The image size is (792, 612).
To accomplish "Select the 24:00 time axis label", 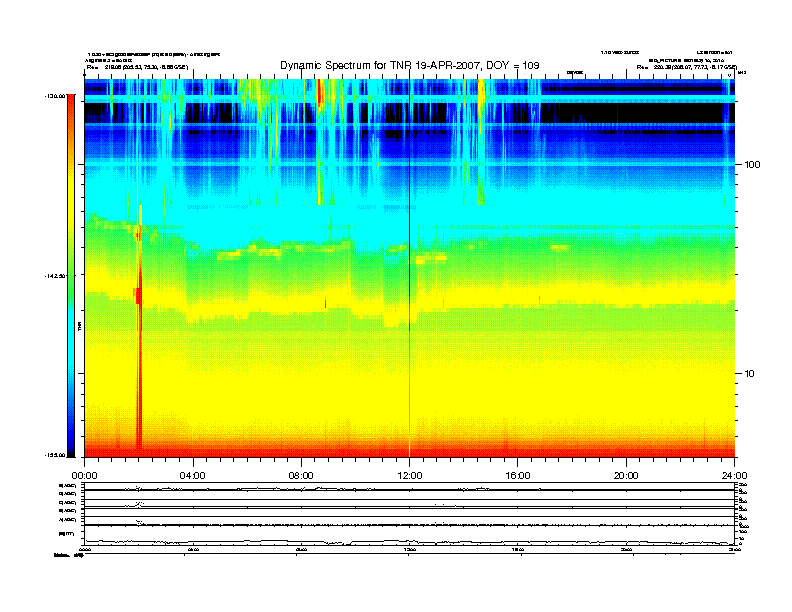I will 734,476.
